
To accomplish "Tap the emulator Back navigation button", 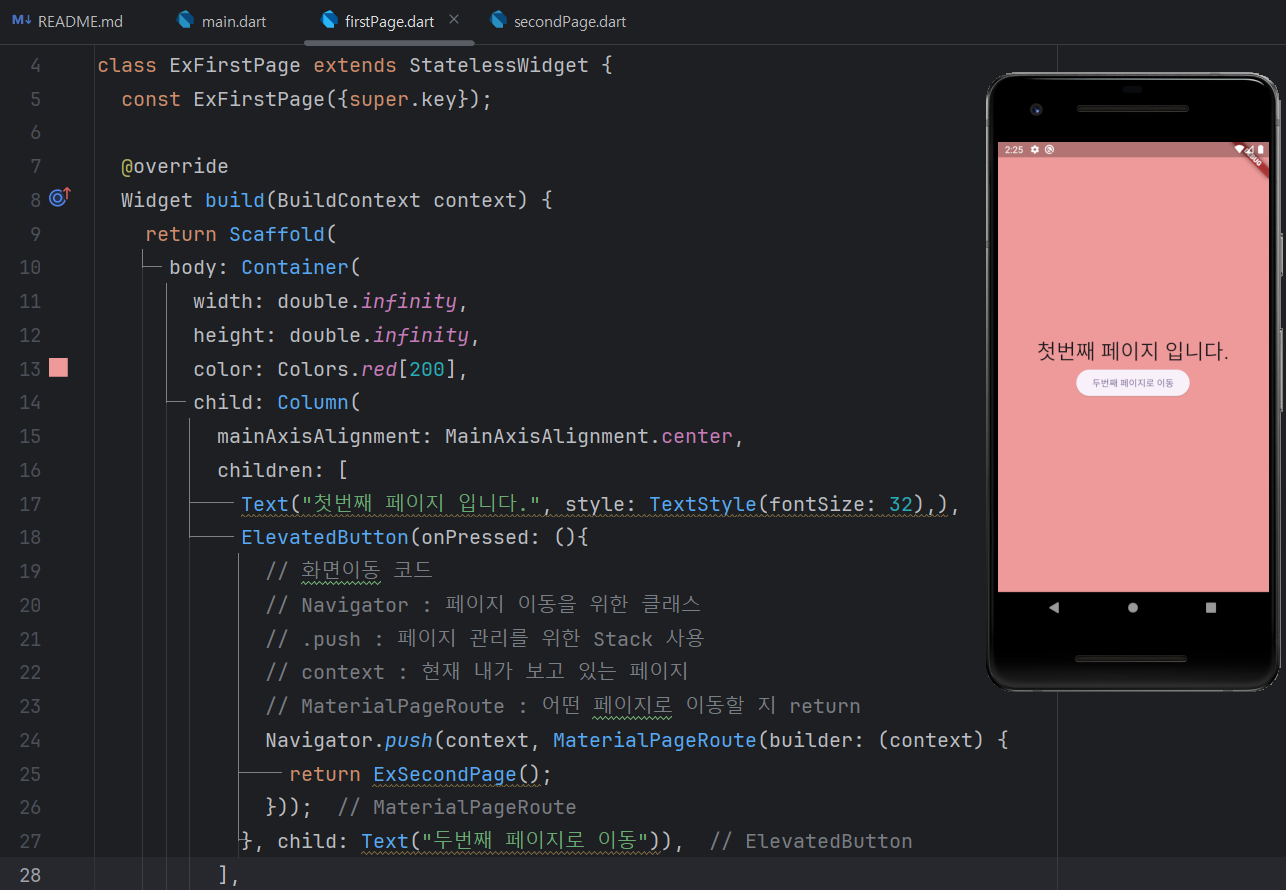I will [1054, 607].
